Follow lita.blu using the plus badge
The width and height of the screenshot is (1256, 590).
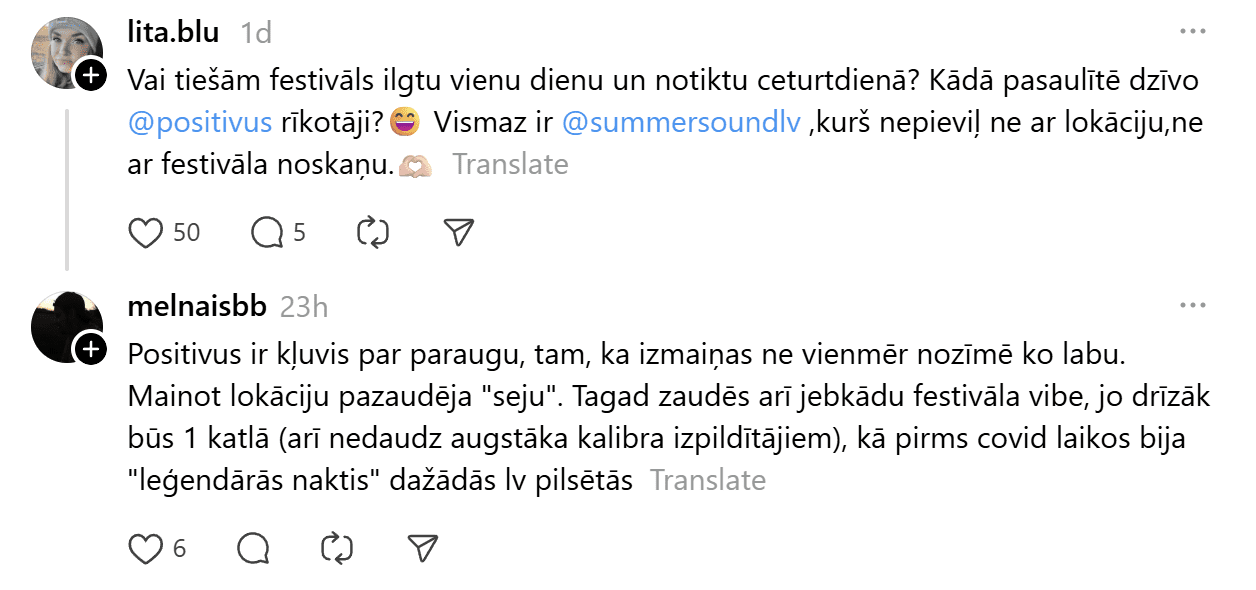point(90,75)
